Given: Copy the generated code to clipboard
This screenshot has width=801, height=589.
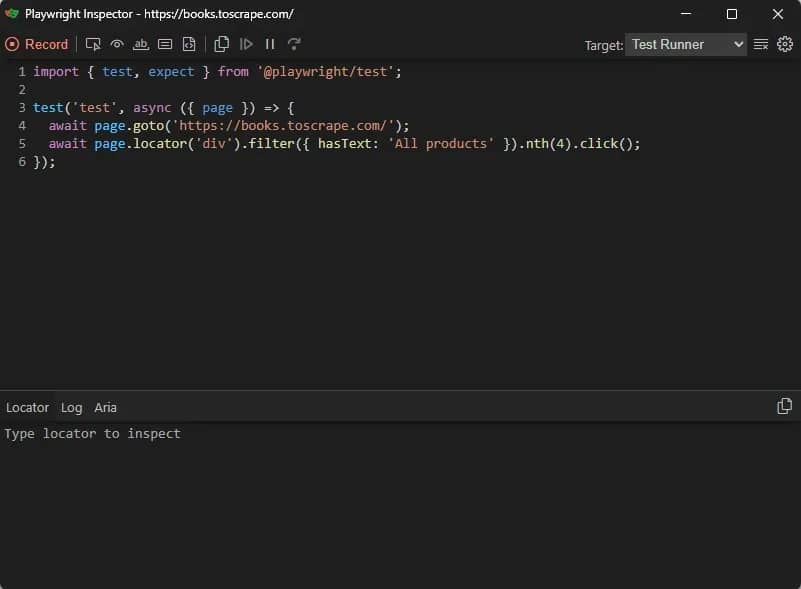Looking at the screenshot, I should [221, 44].
